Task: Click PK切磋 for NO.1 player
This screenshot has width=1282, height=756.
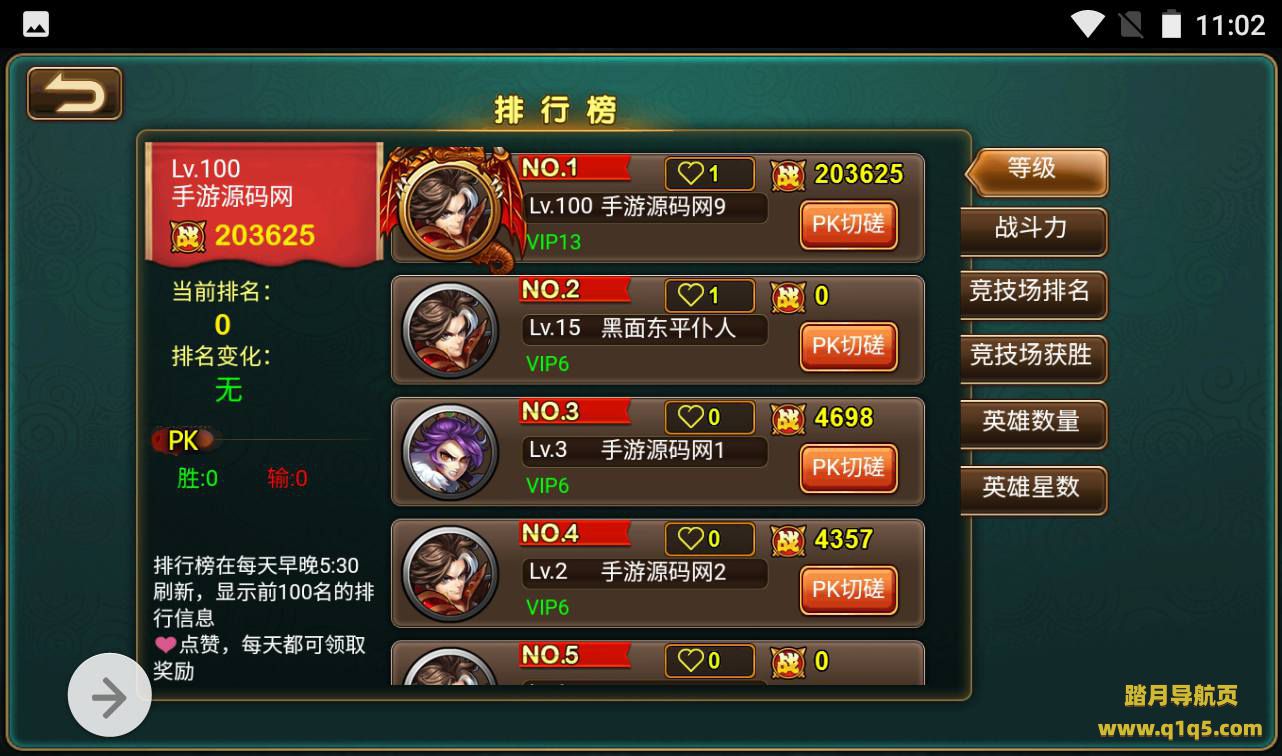Action: coord(849,225)
